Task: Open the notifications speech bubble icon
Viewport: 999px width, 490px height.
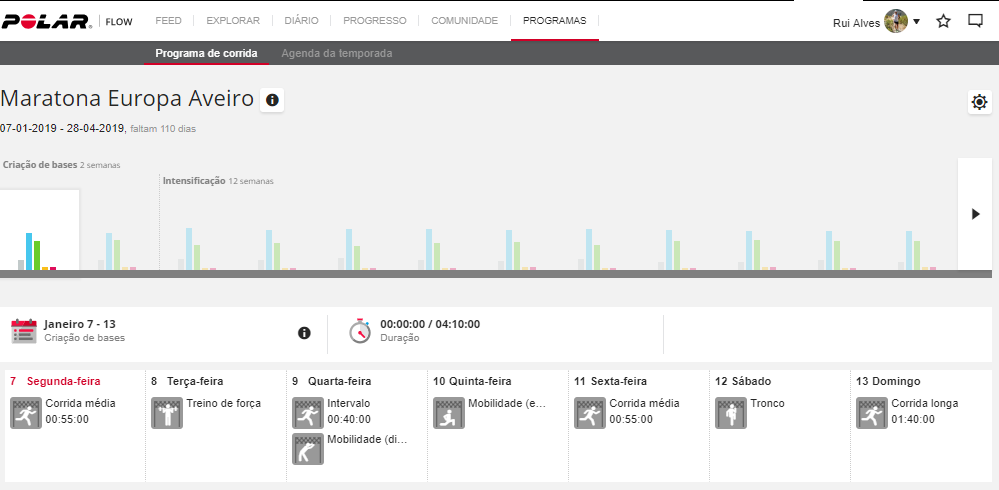Action: 976,21
